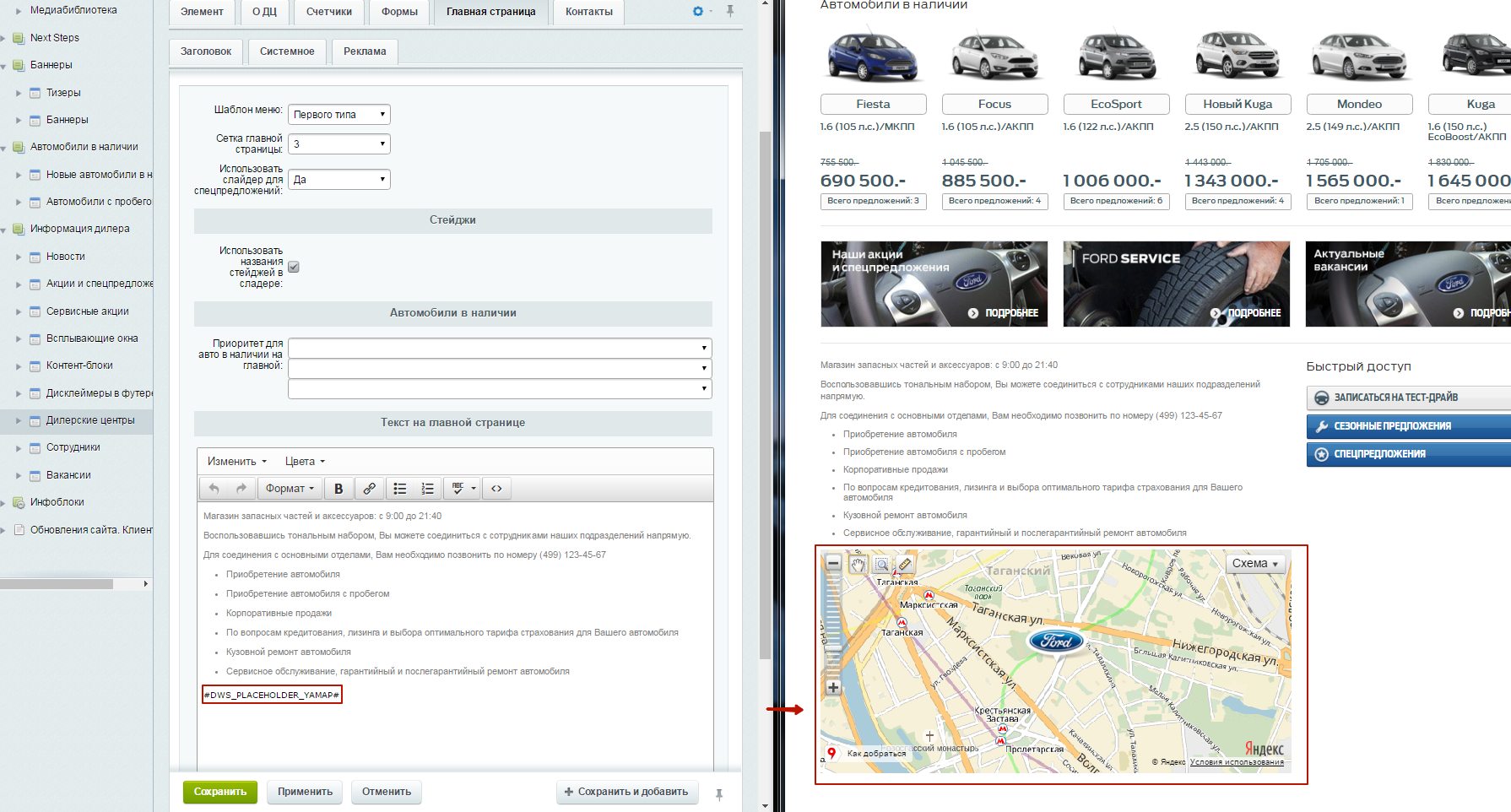Run the ABC spellcheck tool
This screenshot has height=812, width=1511.
[x=458, y=489]
